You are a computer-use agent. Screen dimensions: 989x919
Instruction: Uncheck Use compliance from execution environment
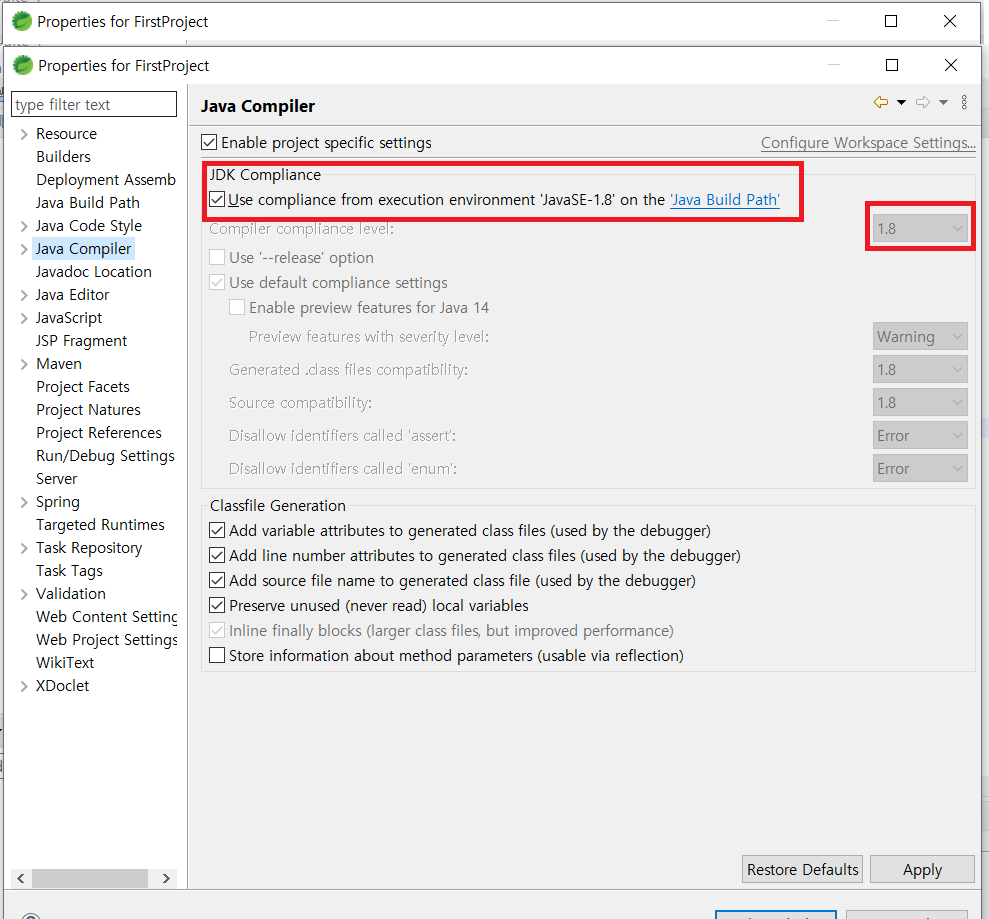(x=217, y=199)
